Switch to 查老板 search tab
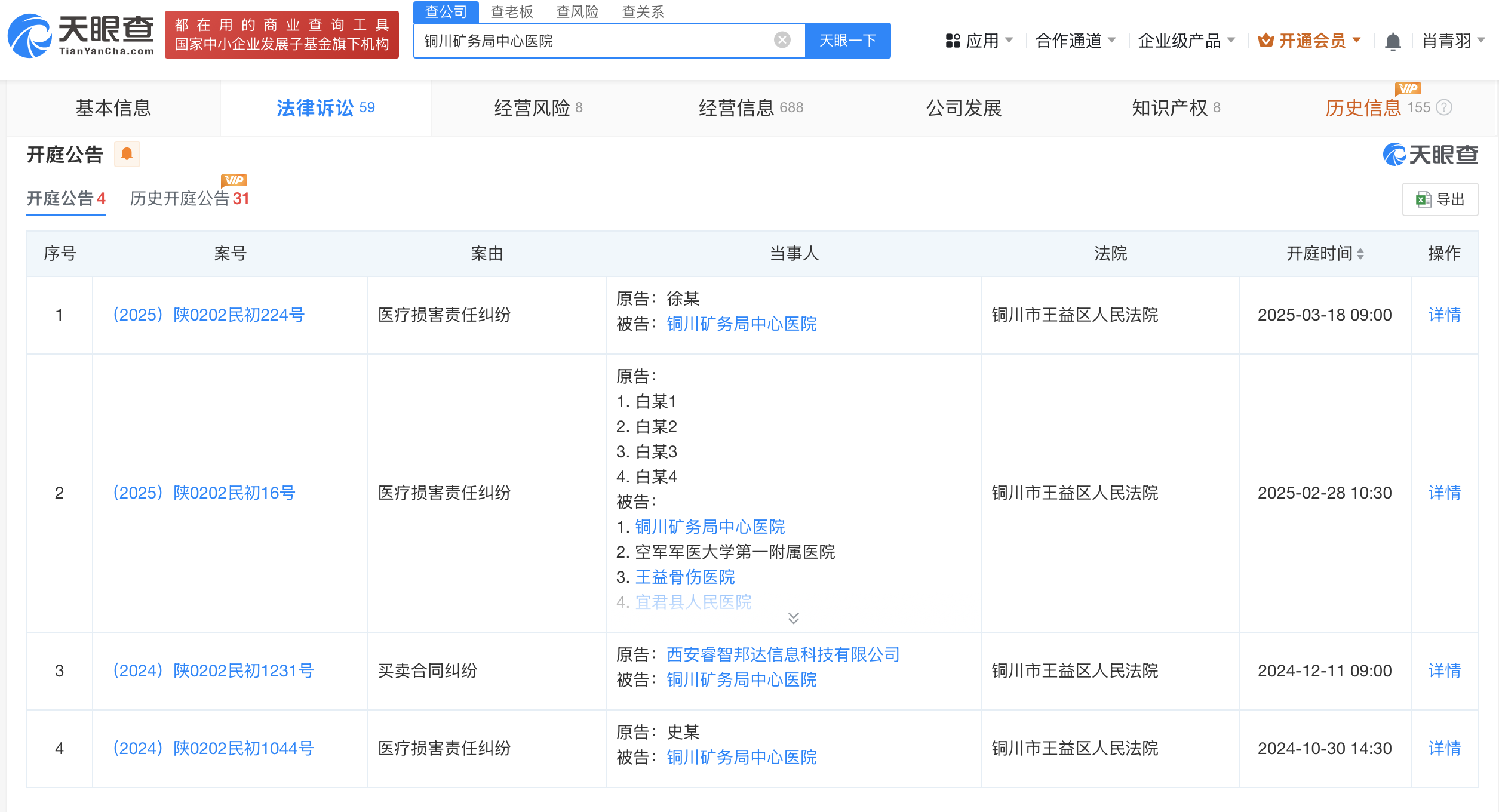1499x812 pixels. 511,11
